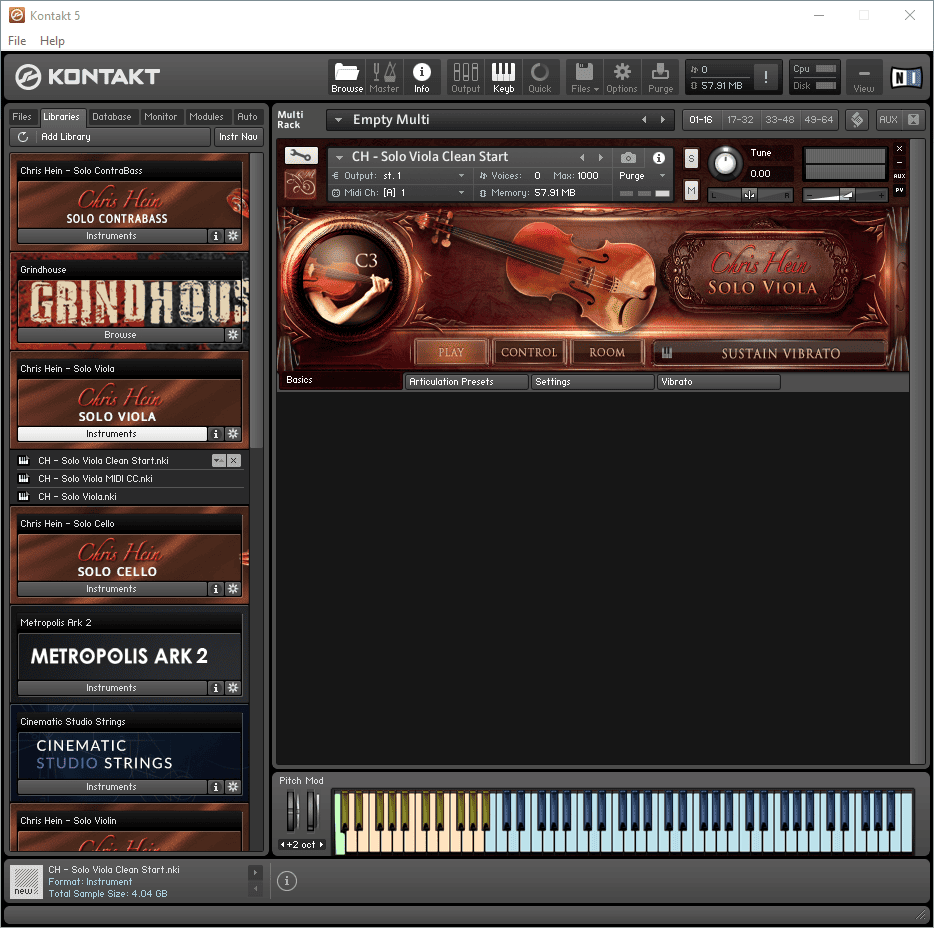This screenshot has height=928, width=934.
Task: Toggle the Browse panel icon
Action: 347,77
